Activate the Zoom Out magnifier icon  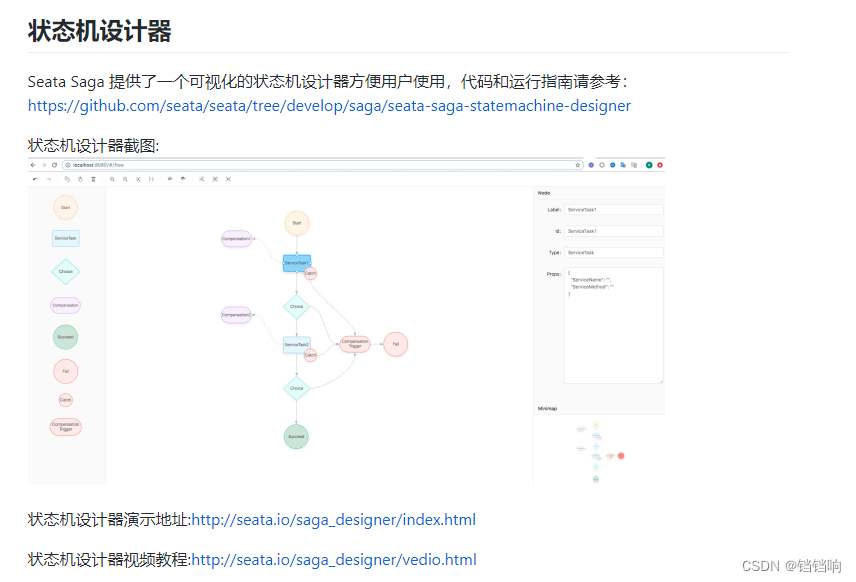click(125, 179)
